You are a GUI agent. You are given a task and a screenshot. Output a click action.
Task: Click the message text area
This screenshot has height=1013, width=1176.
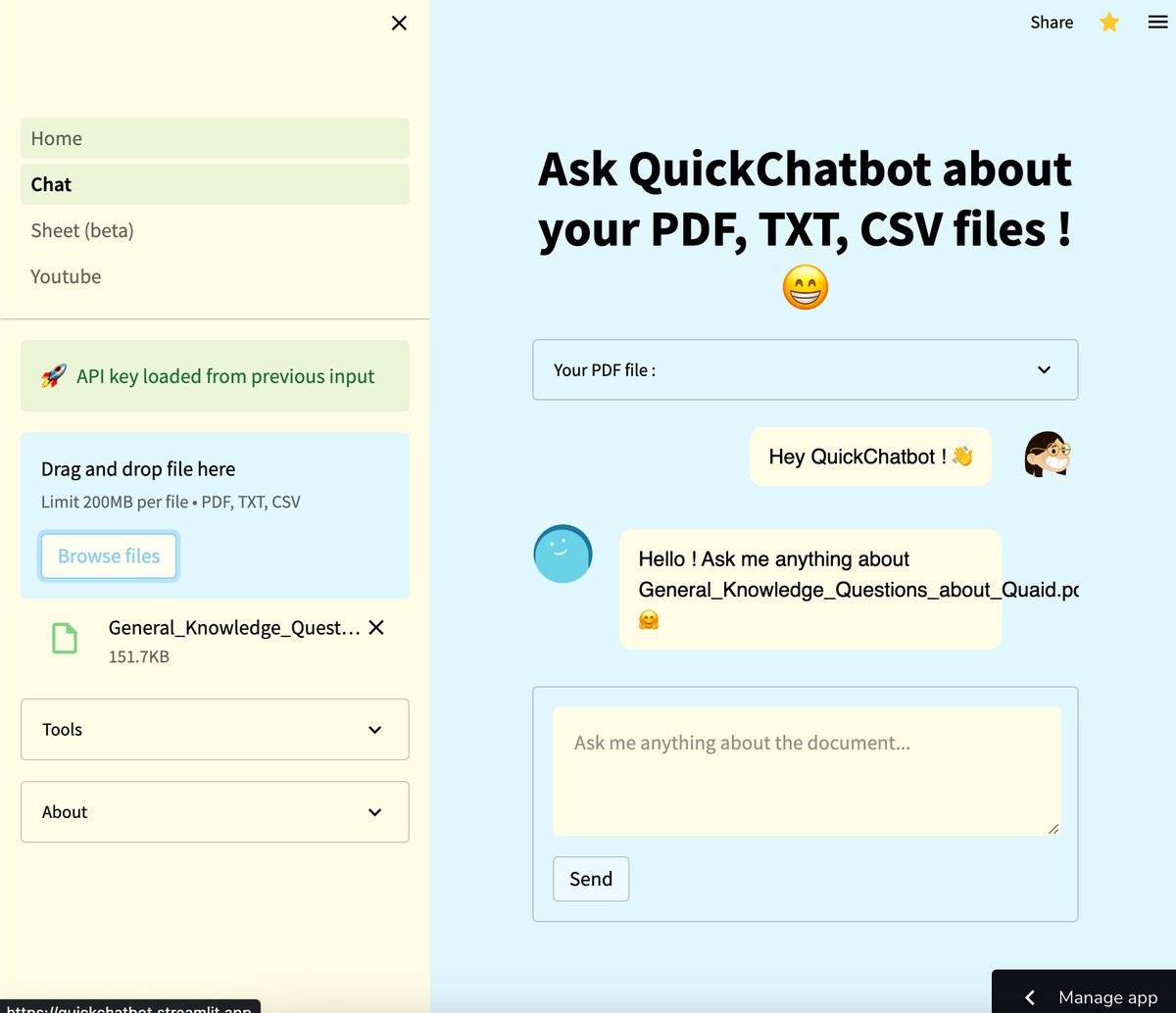coord(807,771)
